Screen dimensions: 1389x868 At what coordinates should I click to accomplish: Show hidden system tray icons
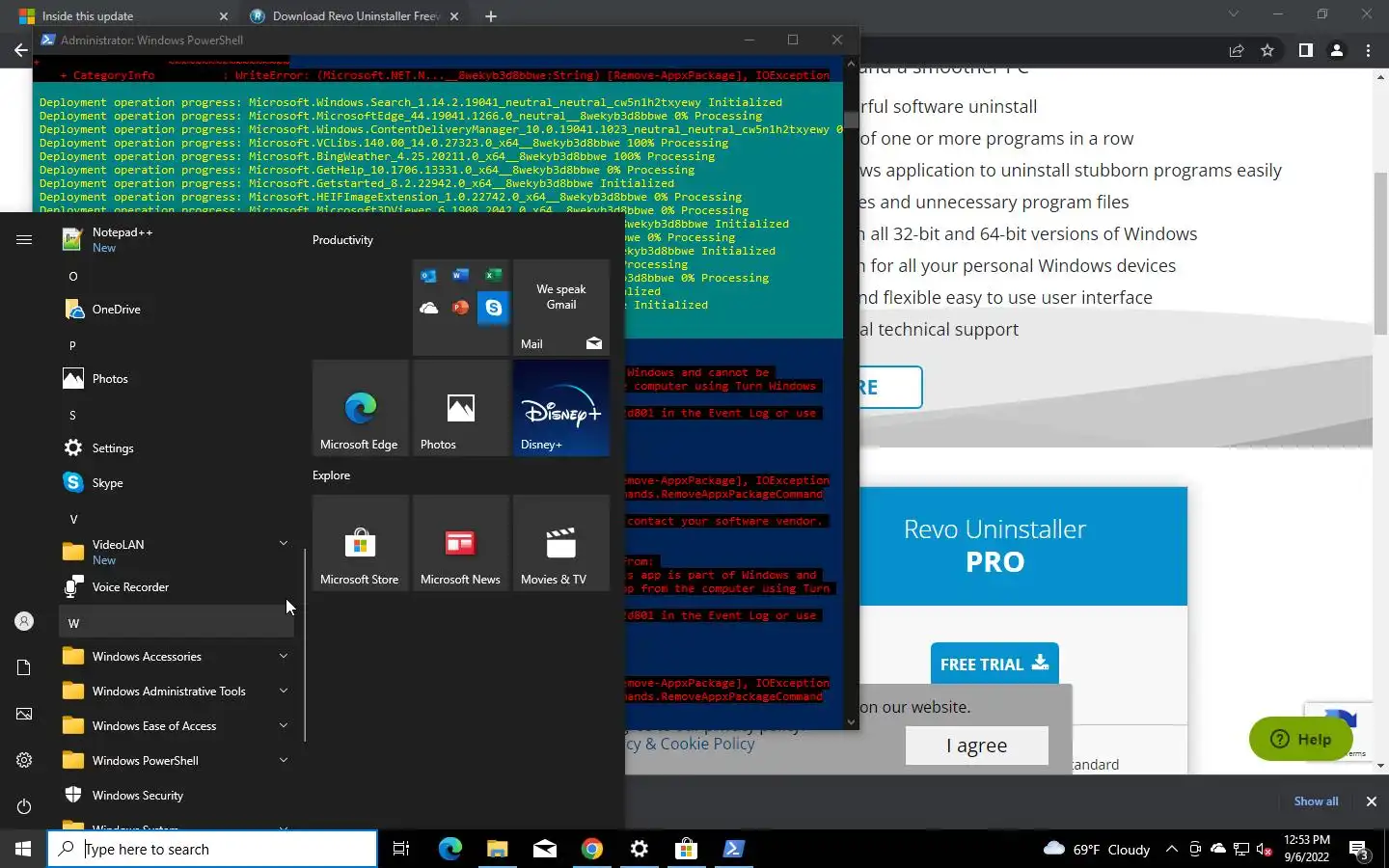[1171, 849]
